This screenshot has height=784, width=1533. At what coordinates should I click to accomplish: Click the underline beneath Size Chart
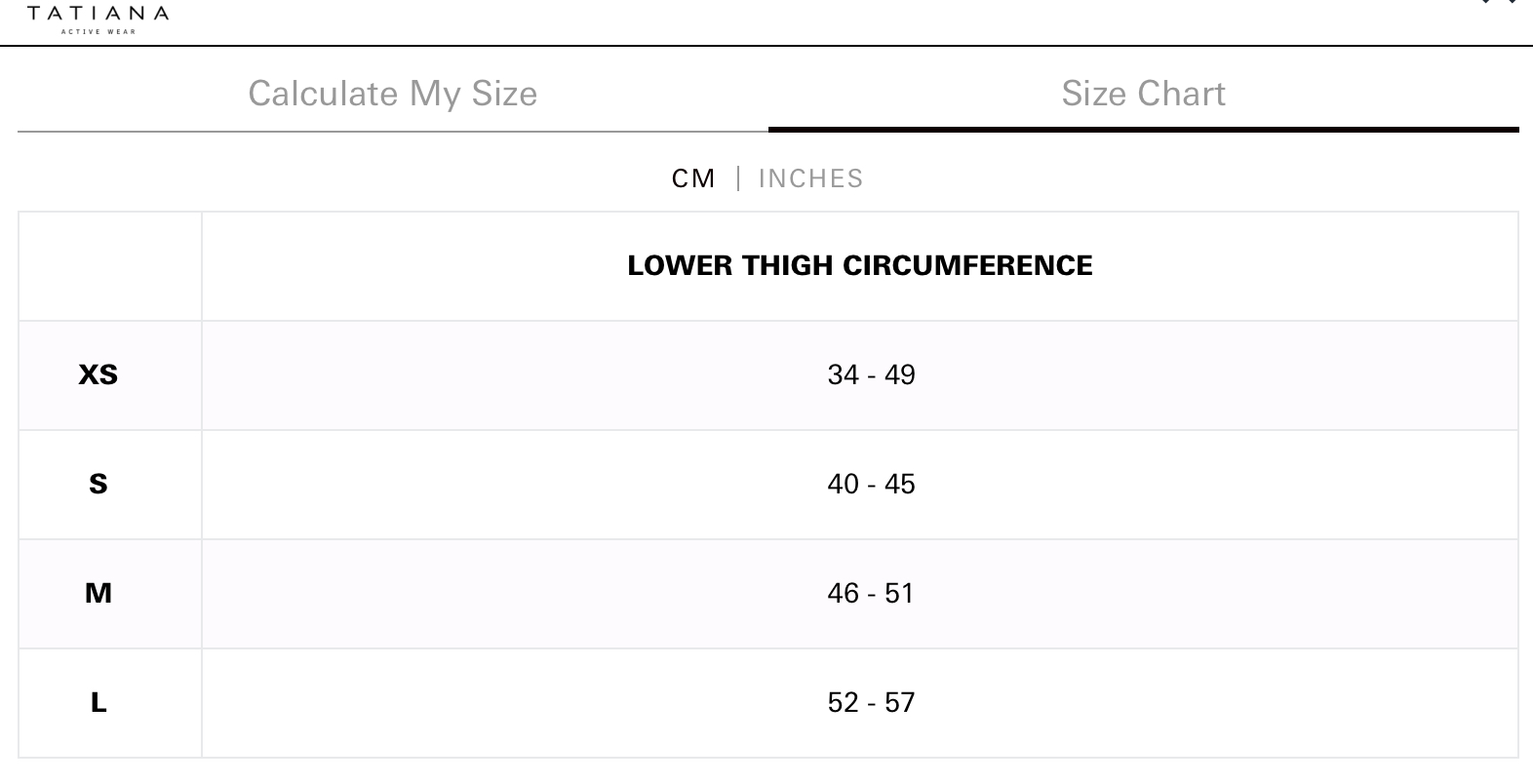[x=1143, y=129]
